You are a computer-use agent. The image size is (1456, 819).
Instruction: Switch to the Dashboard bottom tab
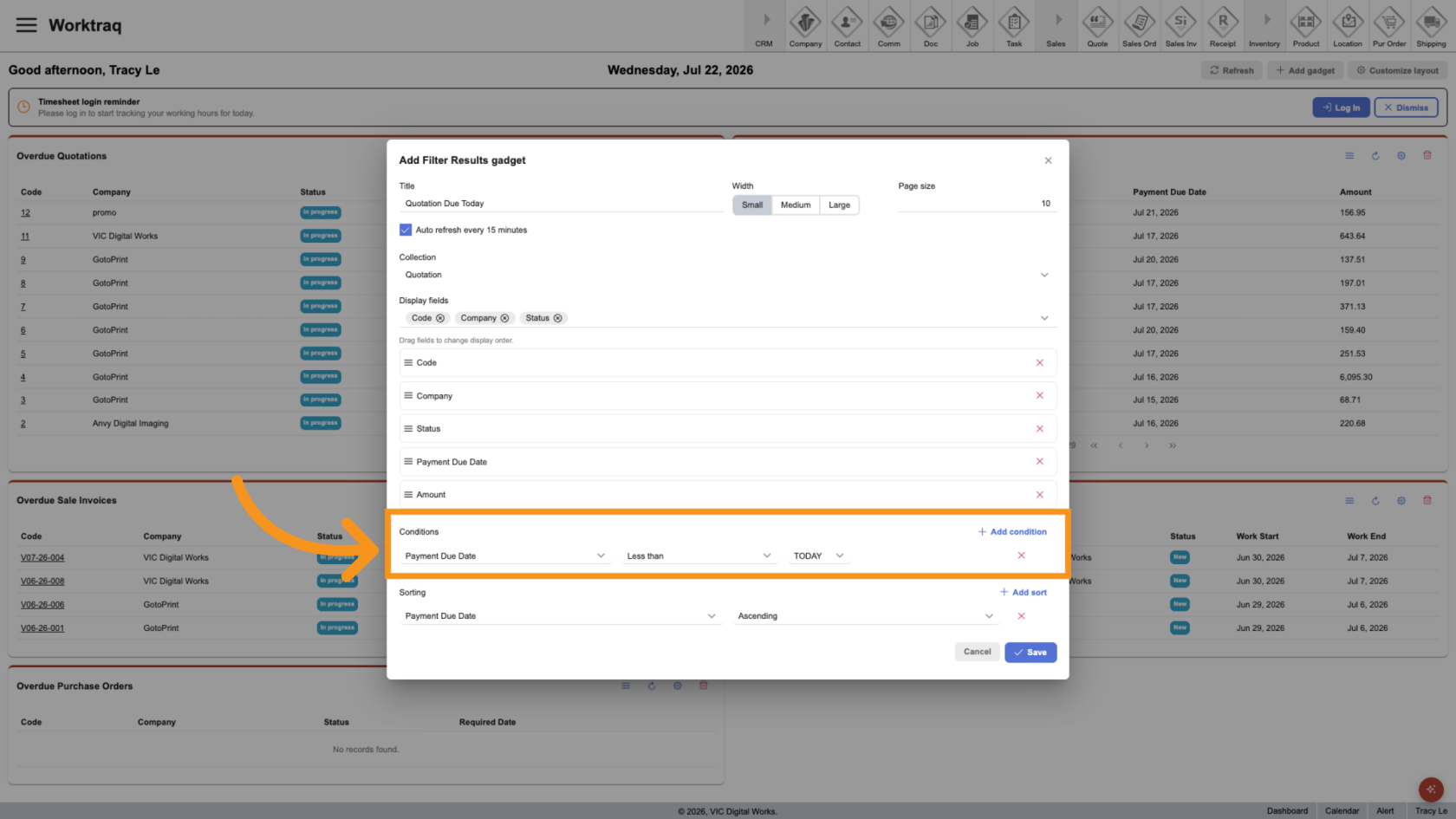pos(1287,811)
